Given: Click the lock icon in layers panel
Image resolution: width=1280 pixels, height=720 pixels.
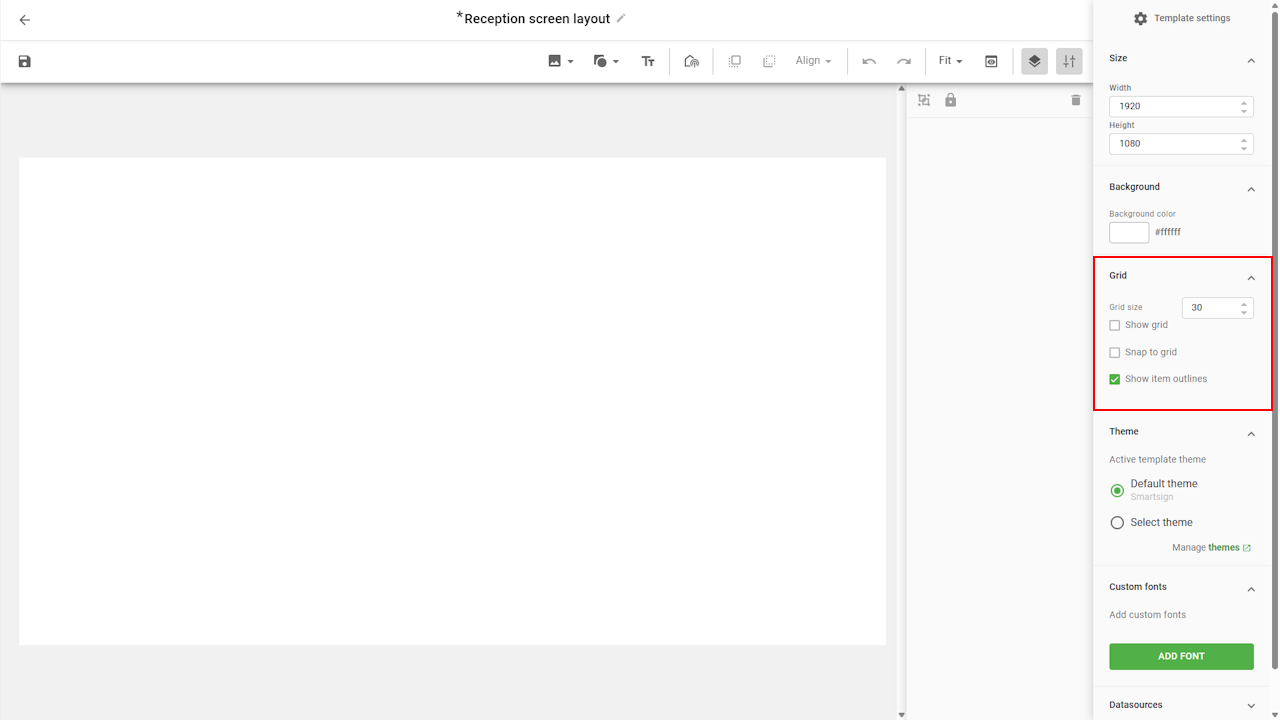Looking at the screenshot, I should [950, 100].
